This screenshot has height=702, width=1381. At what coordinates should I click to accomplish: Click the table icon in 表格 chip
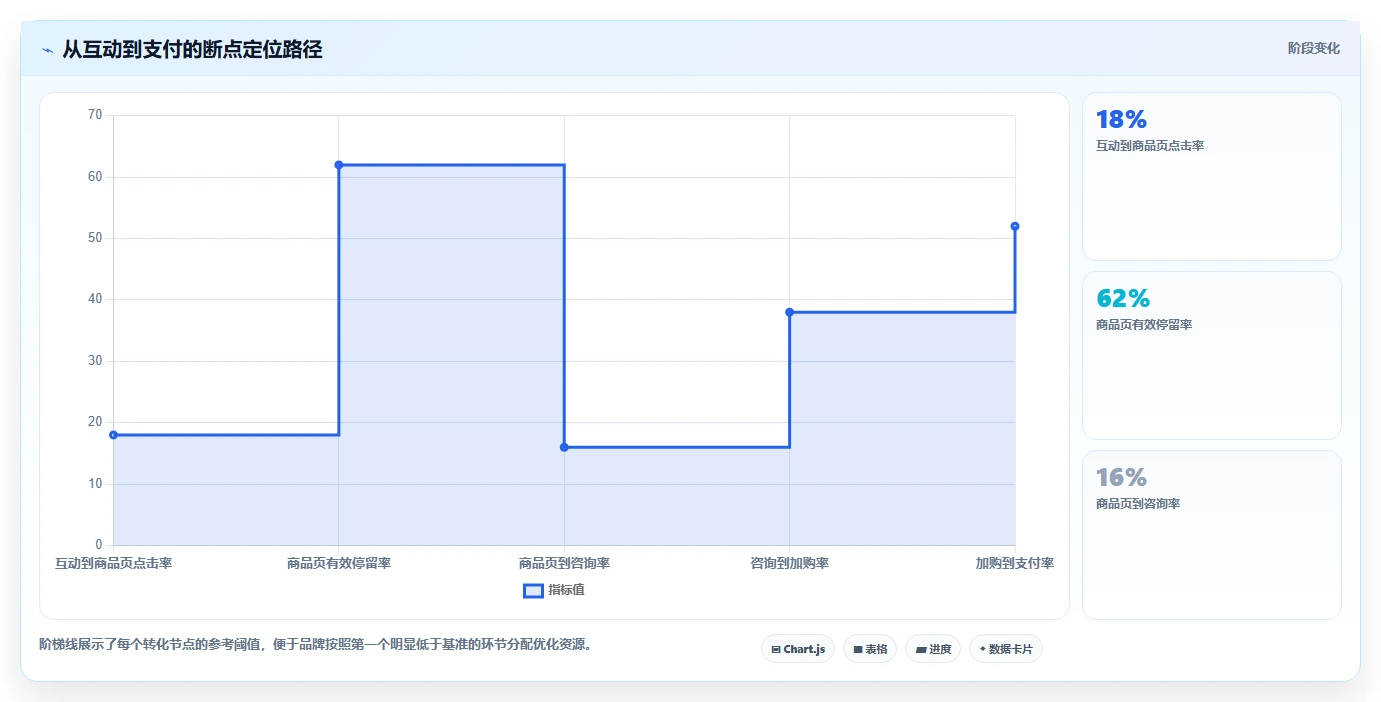[858, 650]
